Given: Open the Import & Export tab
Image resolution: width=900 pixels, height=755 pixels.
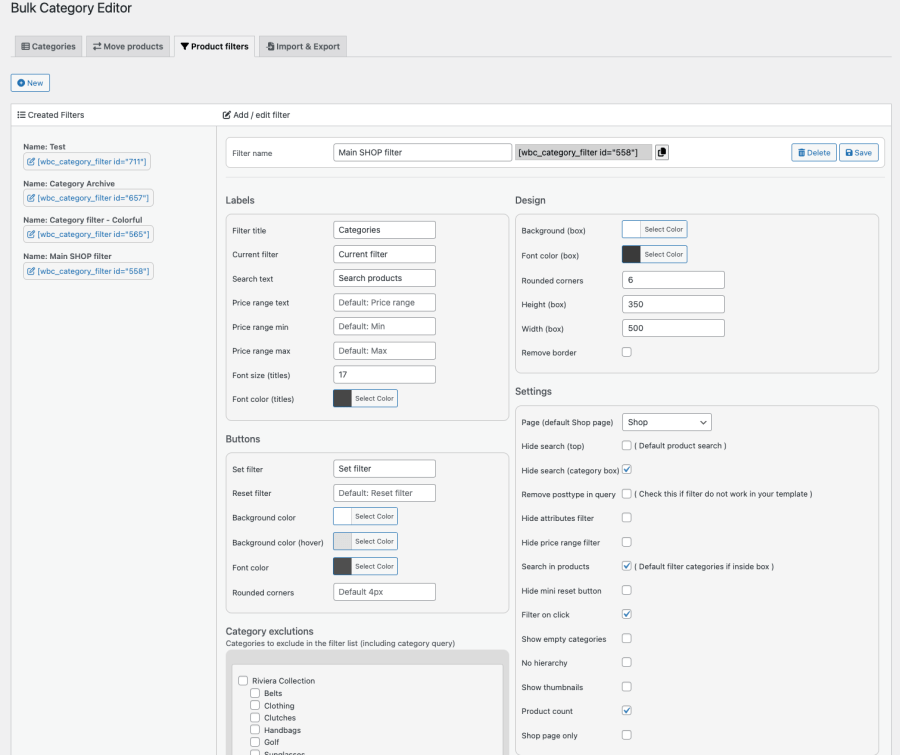Looking at the screenshot, I should point(302,45).
